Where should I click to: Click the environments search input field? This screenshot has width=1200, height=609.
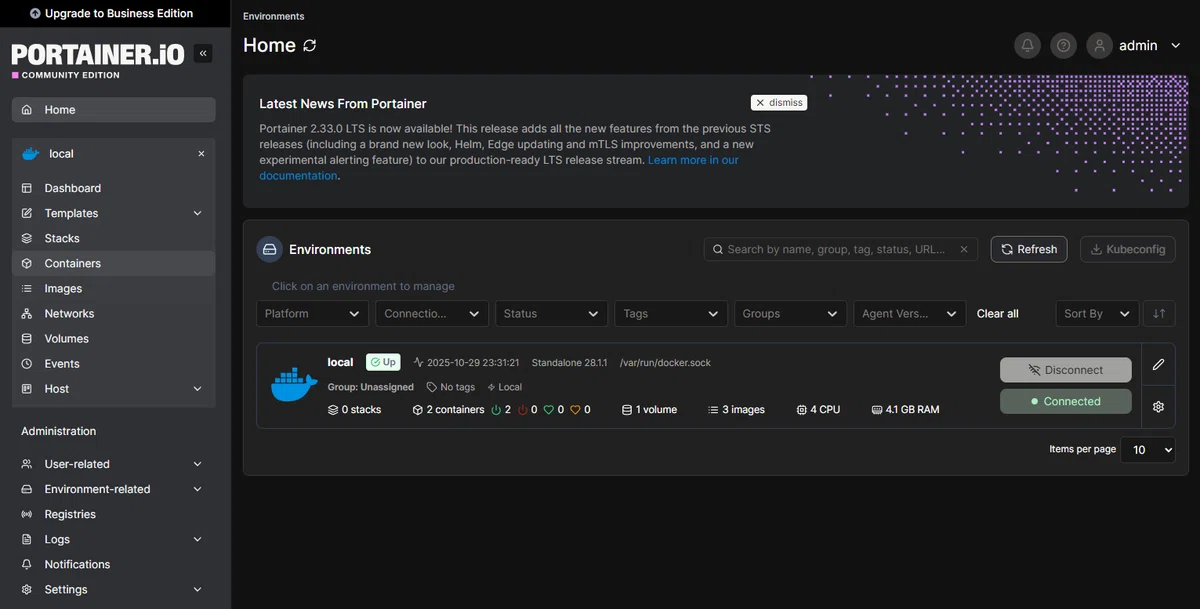[840, 249]
